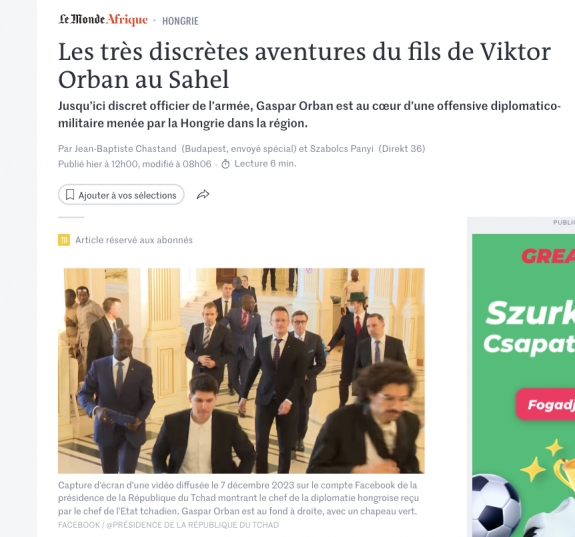Image resolution: width=575 pixels, height=537 pixels.
Task: Click the article headline about Viktor Orban
Action: click(304, 65)
